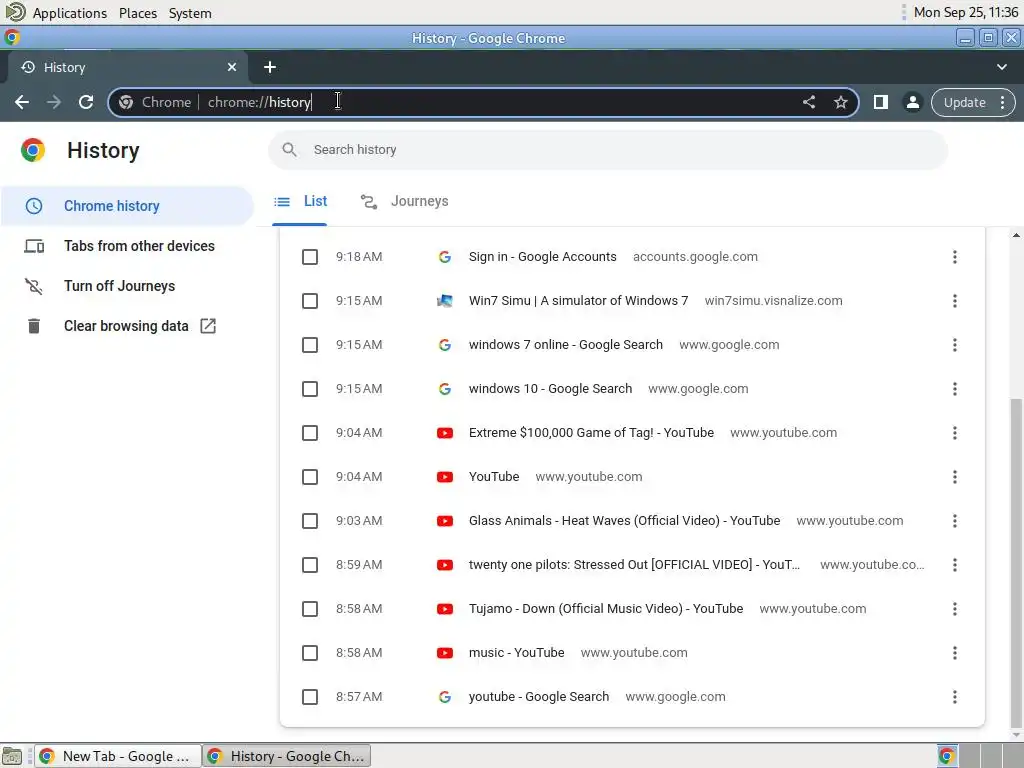Screen dimensions: 1024x768
Task: Open the profile avatar menu
Action: coord(912,102)
